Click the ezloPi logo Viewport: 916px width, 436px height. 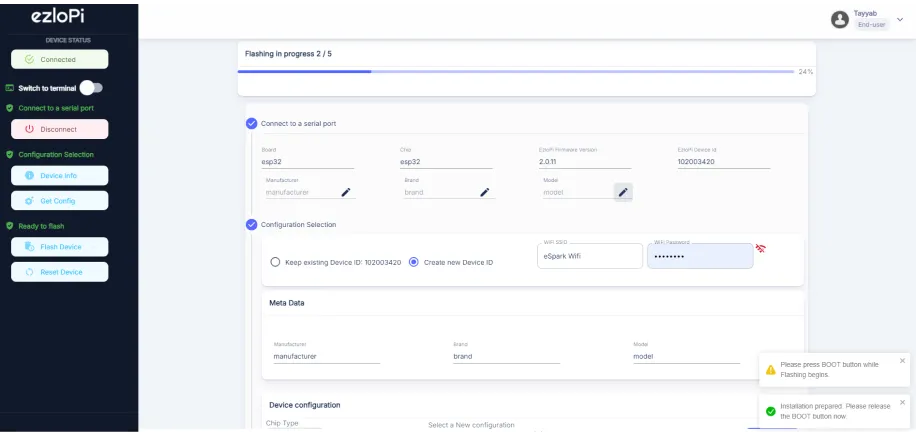pos(57,16)
